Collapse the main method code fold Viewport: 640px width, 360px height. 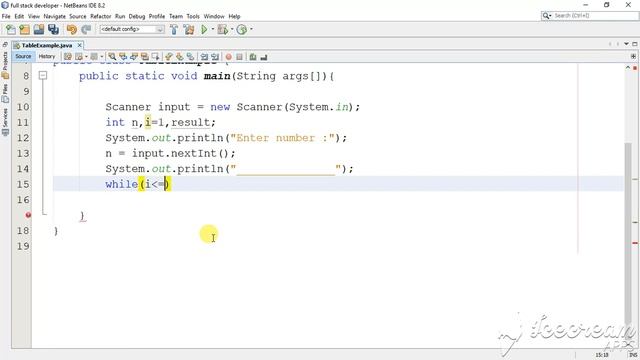pyautogui.click(x=43, y=76)
